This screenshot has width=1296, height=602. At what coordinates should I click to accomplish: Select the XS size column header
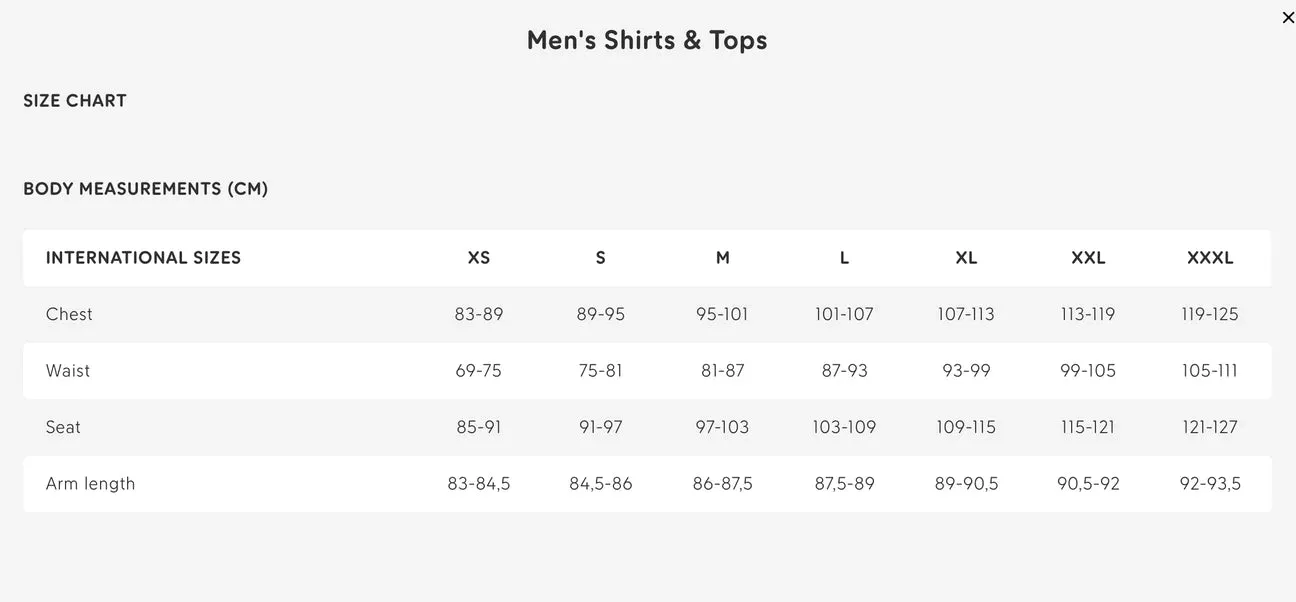coord(479,258)
